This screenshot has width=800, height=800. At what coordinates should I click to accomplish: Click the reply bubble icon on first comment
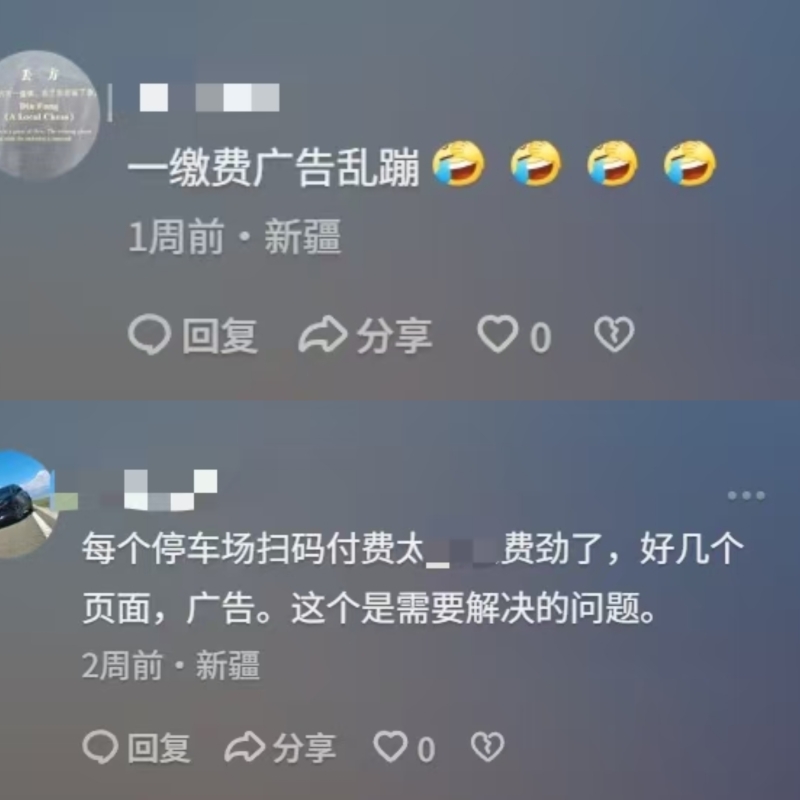pyautogui.click(x=149, y=334)
